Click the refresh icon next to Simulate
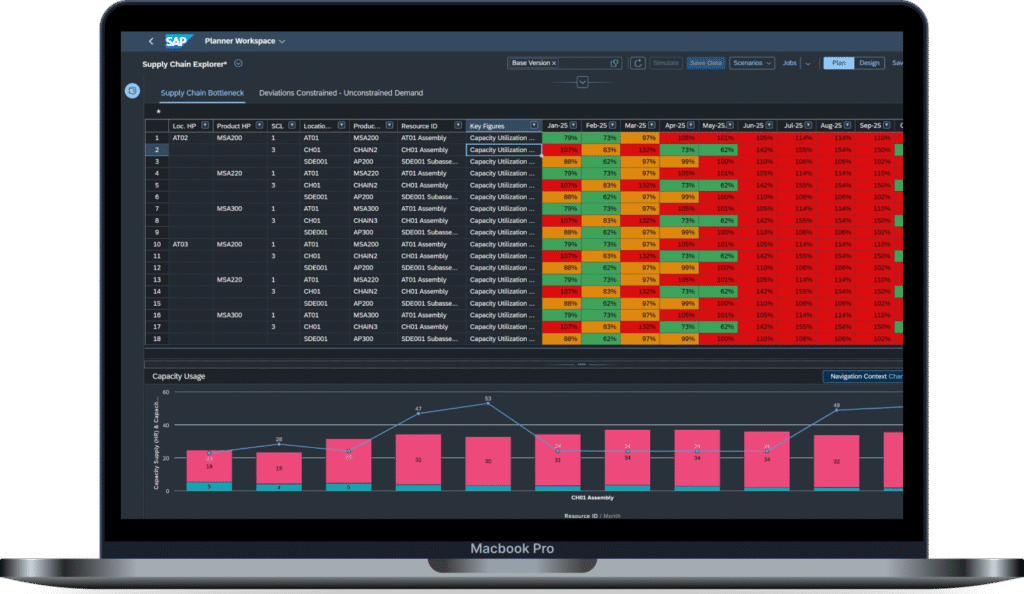Screen dimensions: 1024x594 tap(638, 63)
